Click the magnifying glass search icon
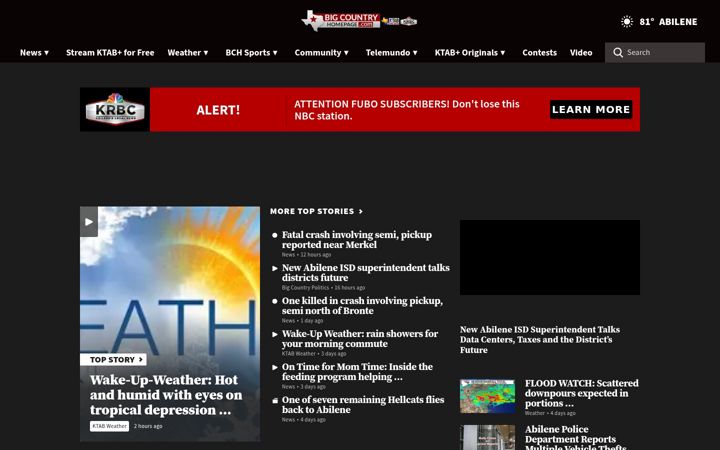 (618, 52)
